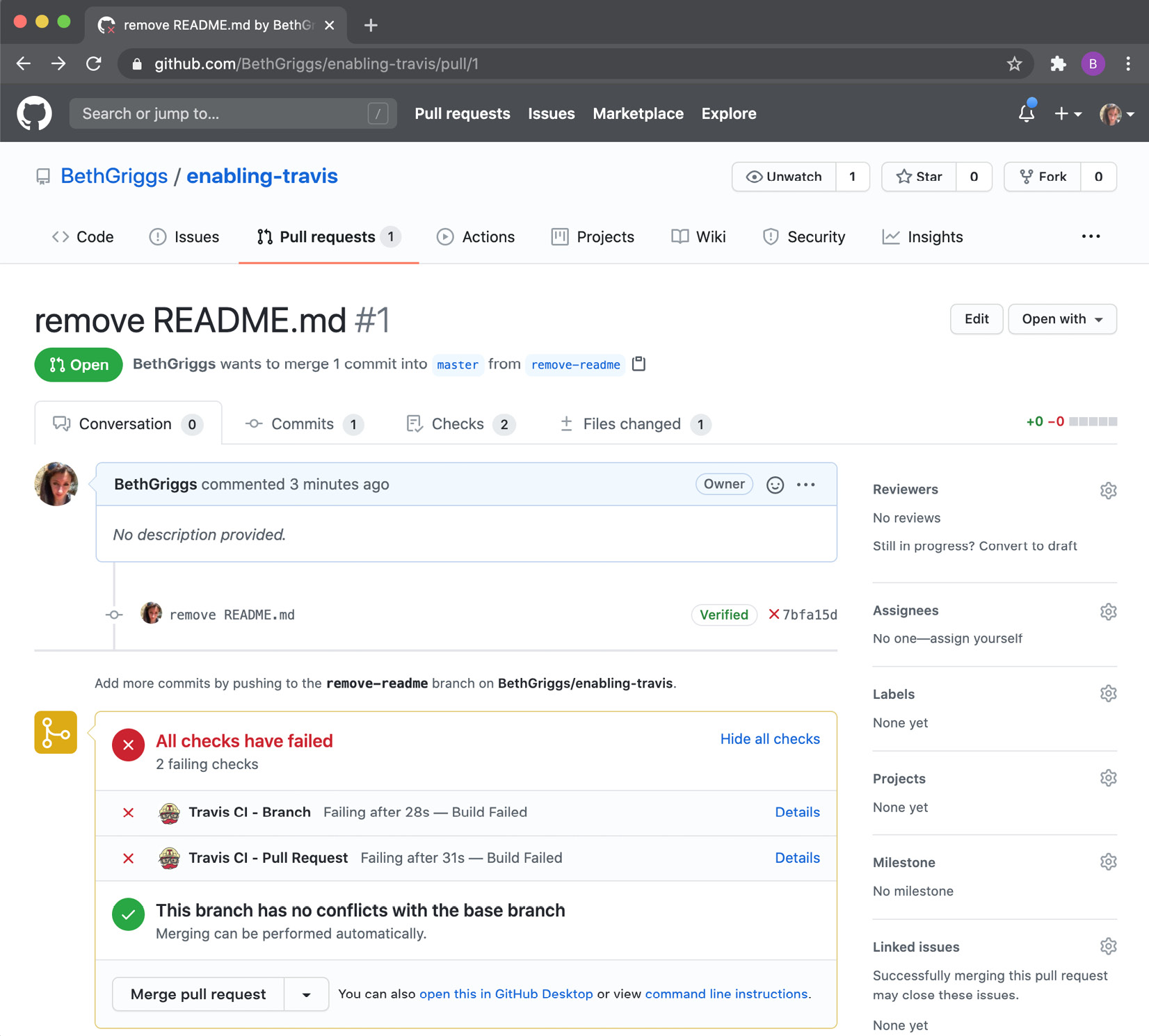This screenshot has width=1149, height=1036.
Task: Star the enabling-travis repository
Action: coord(918,177)
